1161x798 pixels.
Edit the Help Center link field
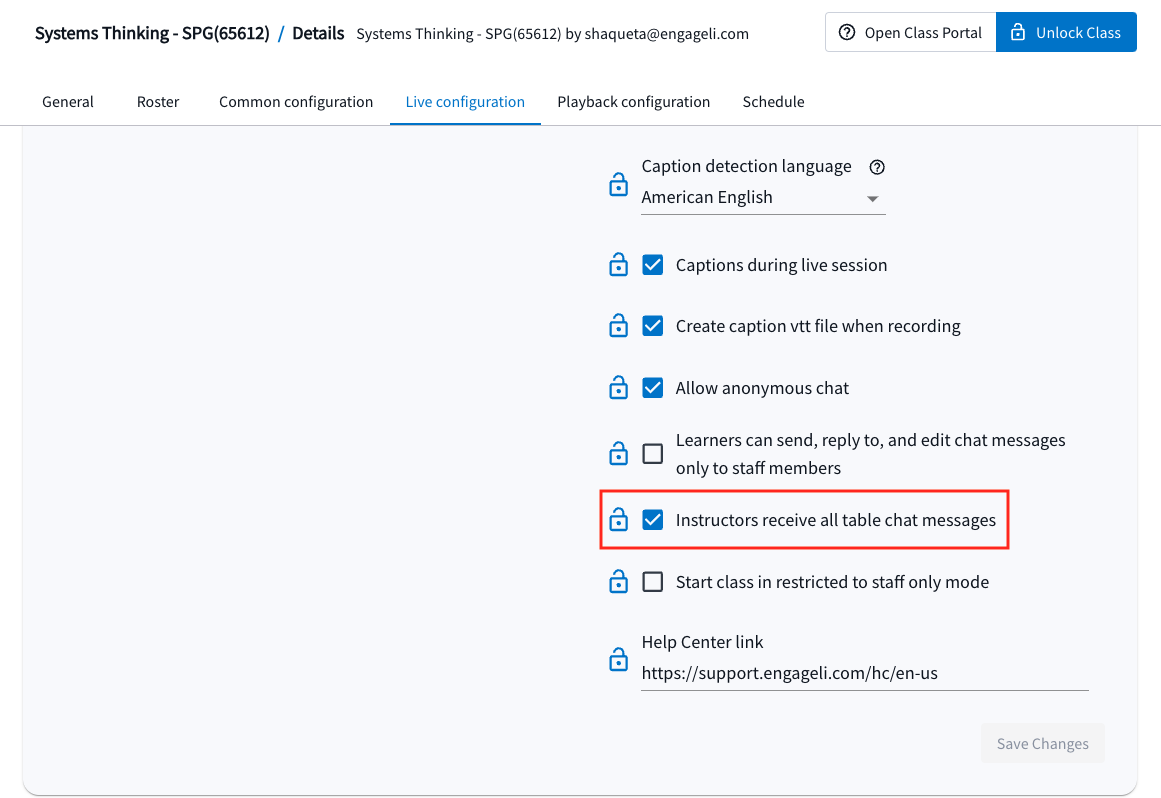tap(864, 673)
